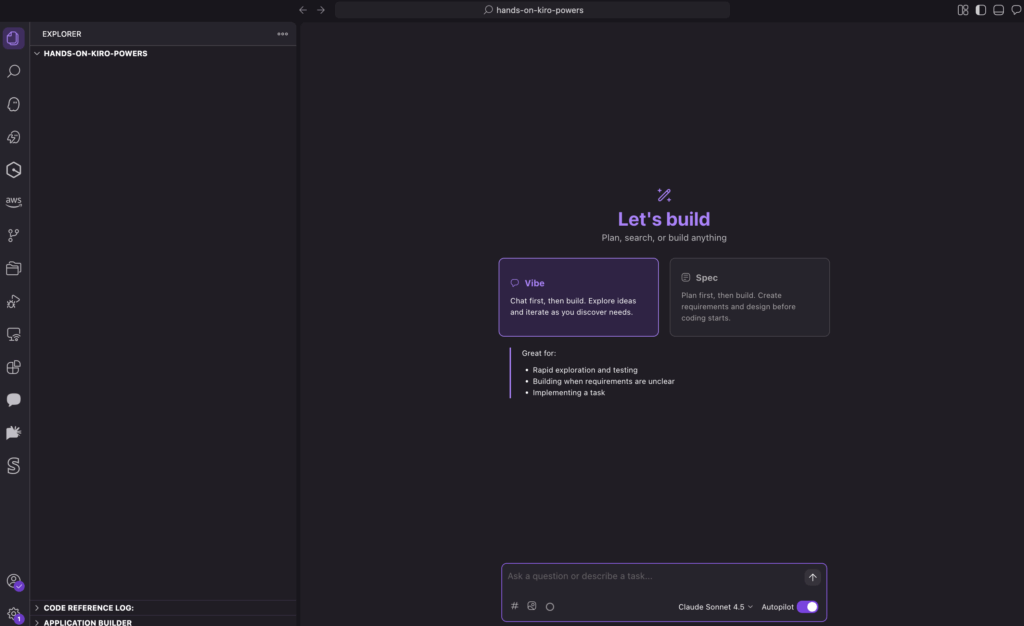Open the Manage settings gear menu
The image size is (1024, 626).
(14, 613)
